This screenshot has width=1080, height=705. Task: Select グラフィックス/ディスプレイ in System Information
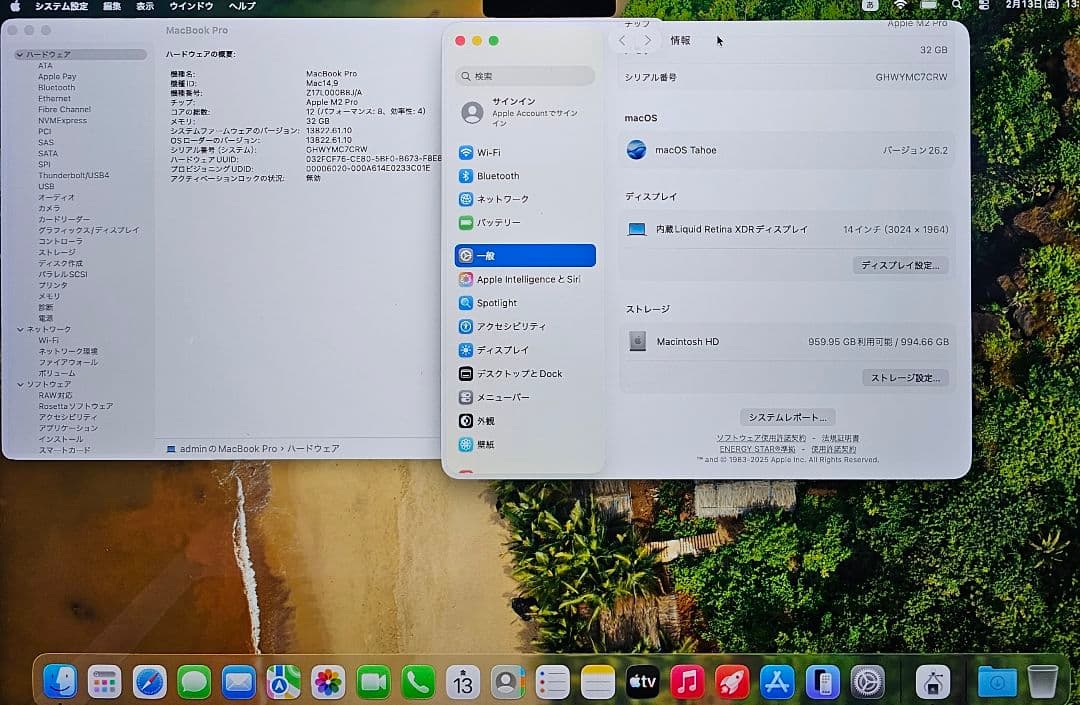[x=88, y=230]
